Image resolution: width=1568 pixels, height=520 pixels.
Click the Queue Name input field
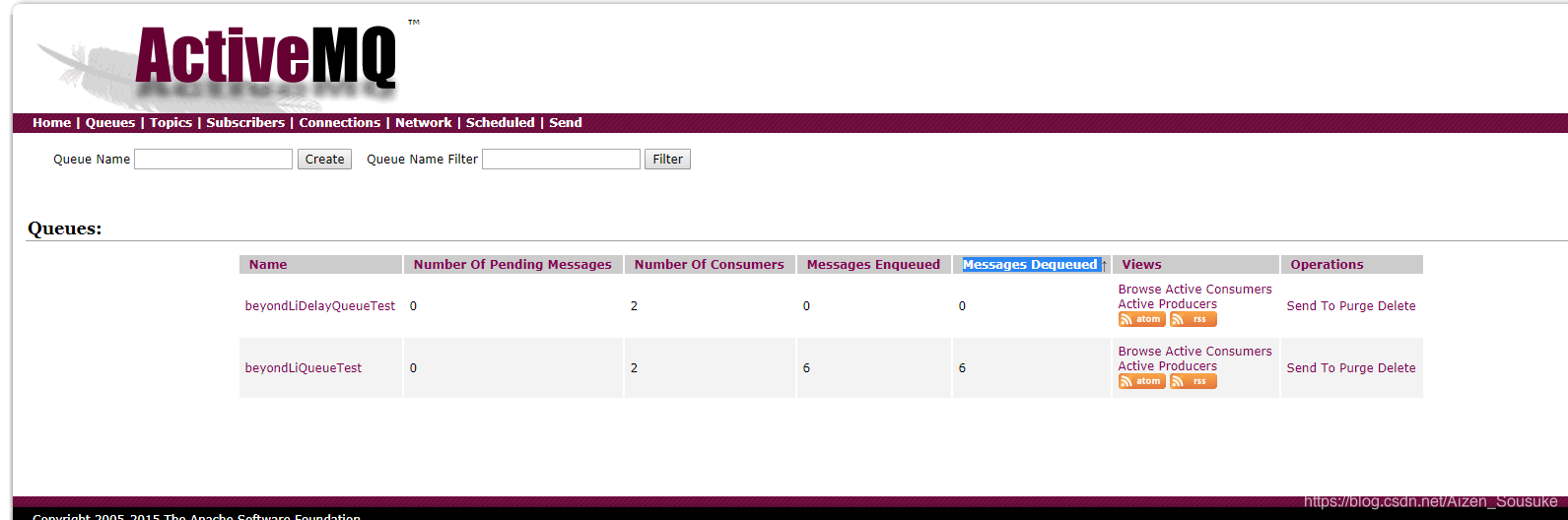213,160
